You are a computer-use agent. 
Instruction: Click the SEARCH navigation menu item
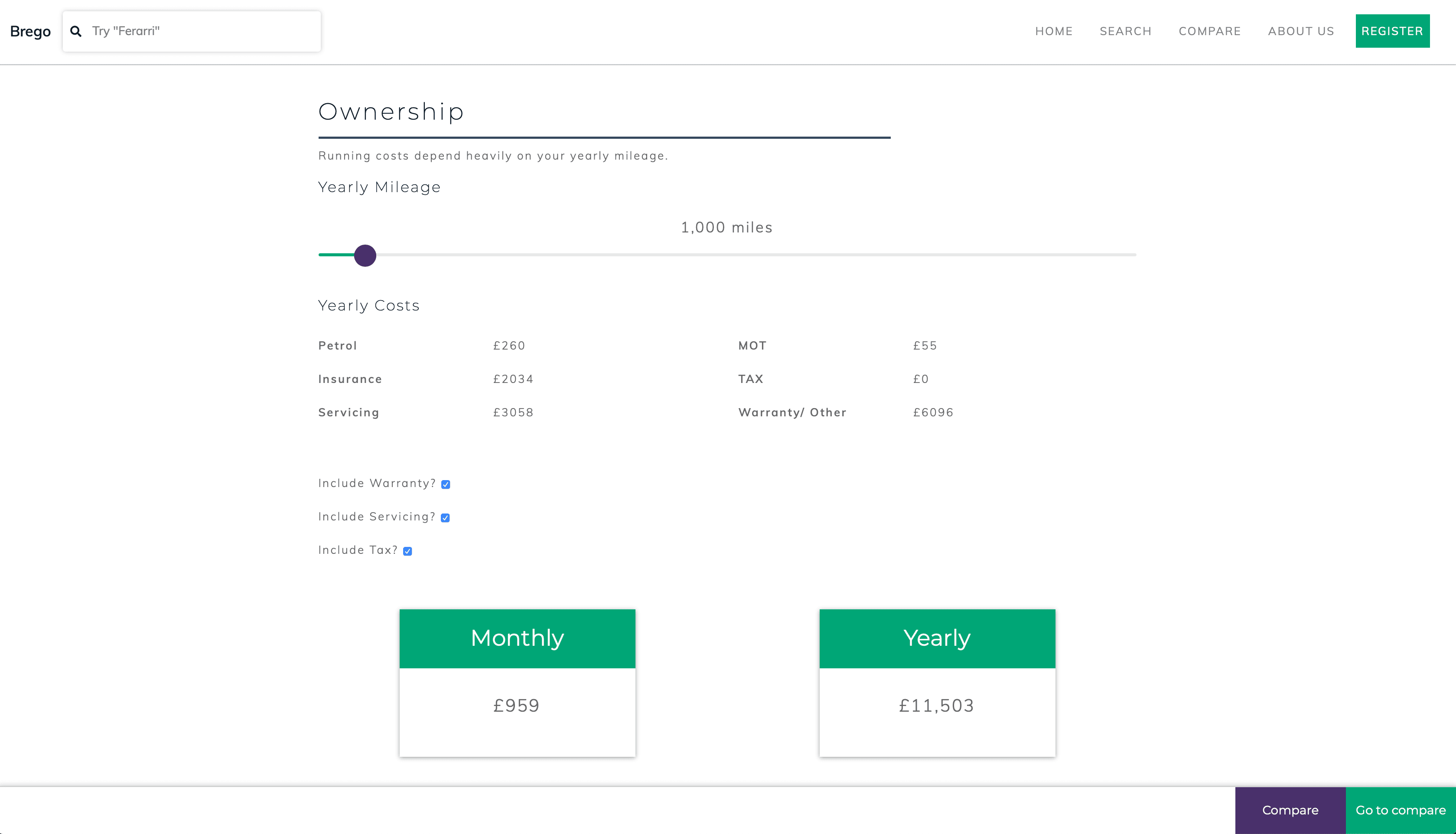(1125, 30)
